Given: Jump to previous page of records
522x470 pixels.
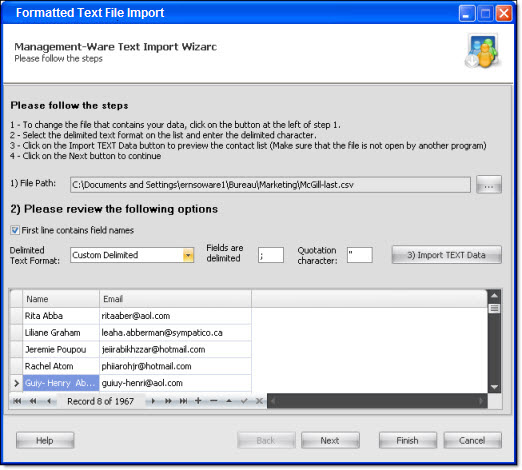Looking at the screenshot, I should 33,401.
